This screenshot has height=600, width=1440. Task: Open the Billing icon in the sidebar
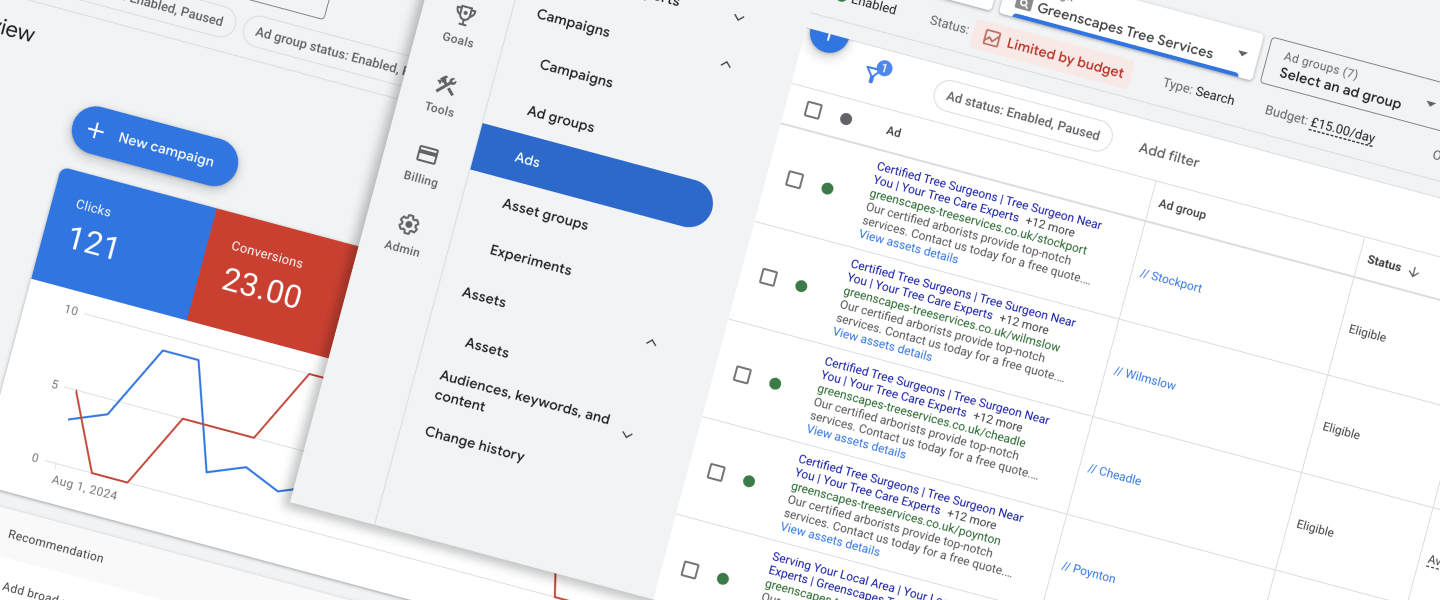(x=423, y=164)
